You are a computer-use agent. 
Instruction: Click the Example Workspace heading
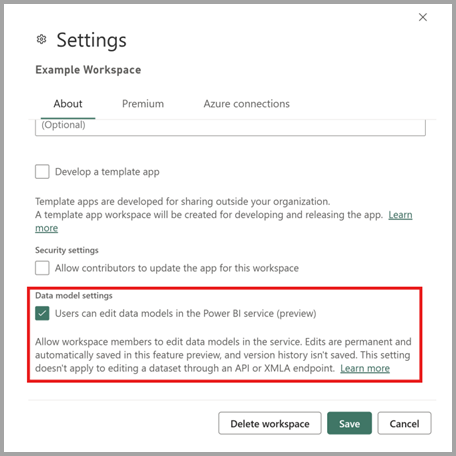click(x=88, y=70)
